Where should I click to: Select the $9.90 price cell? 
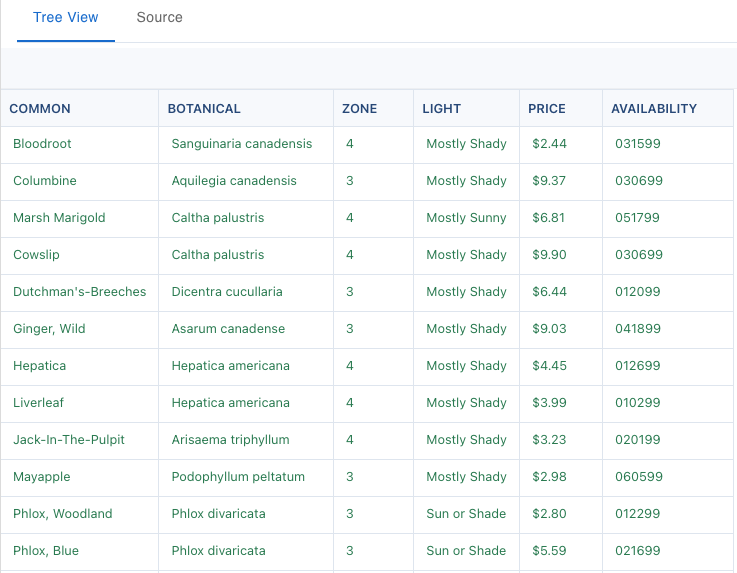[x=561, y=255]
